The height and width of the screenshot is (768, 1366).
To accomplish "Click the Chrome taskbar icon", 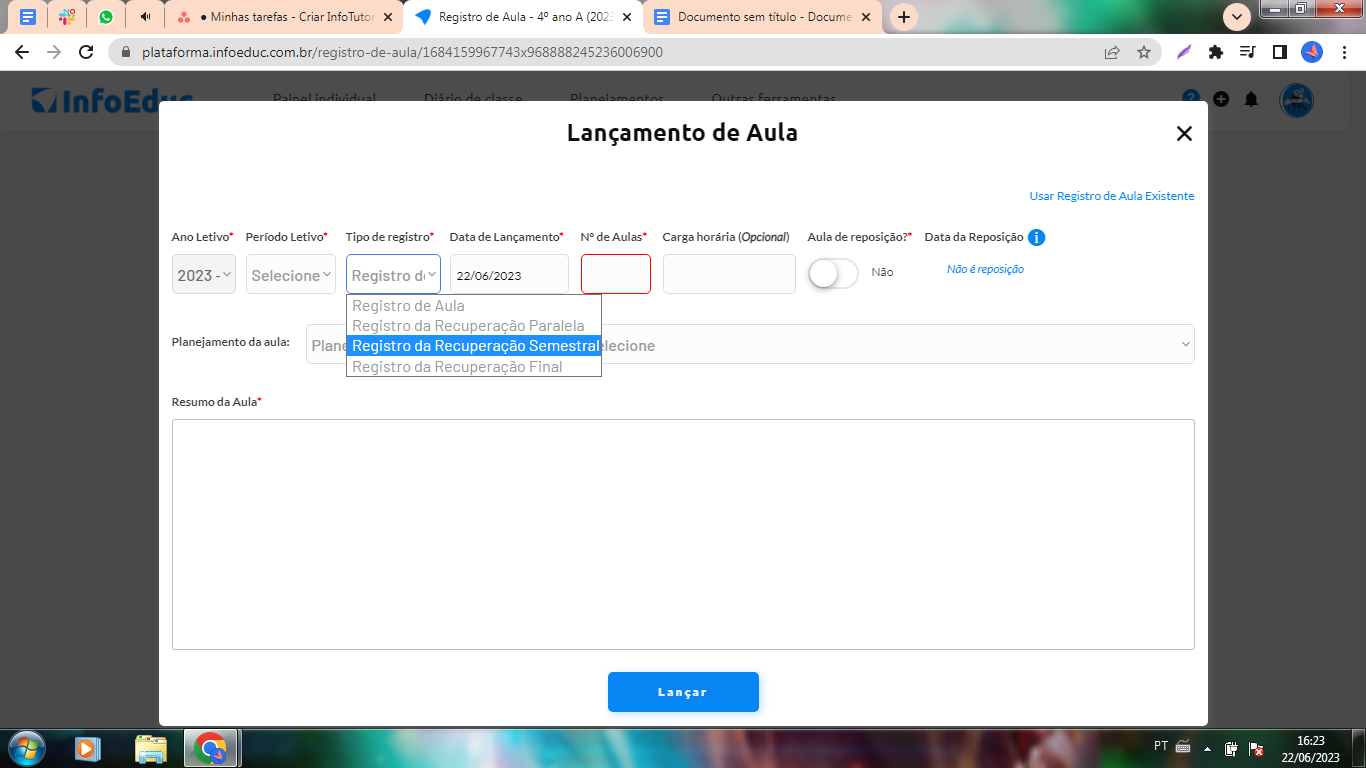I will [210, 748].
